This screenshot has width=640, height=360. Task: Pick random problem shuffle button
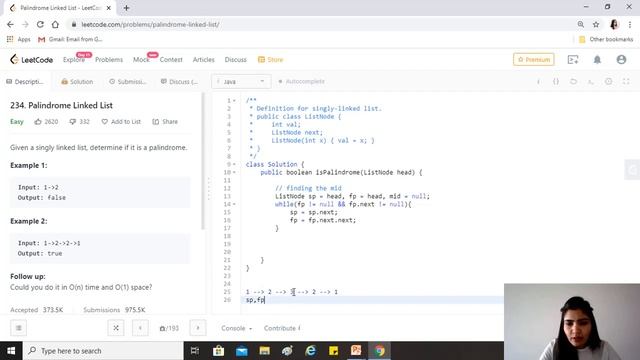point(116,328)
